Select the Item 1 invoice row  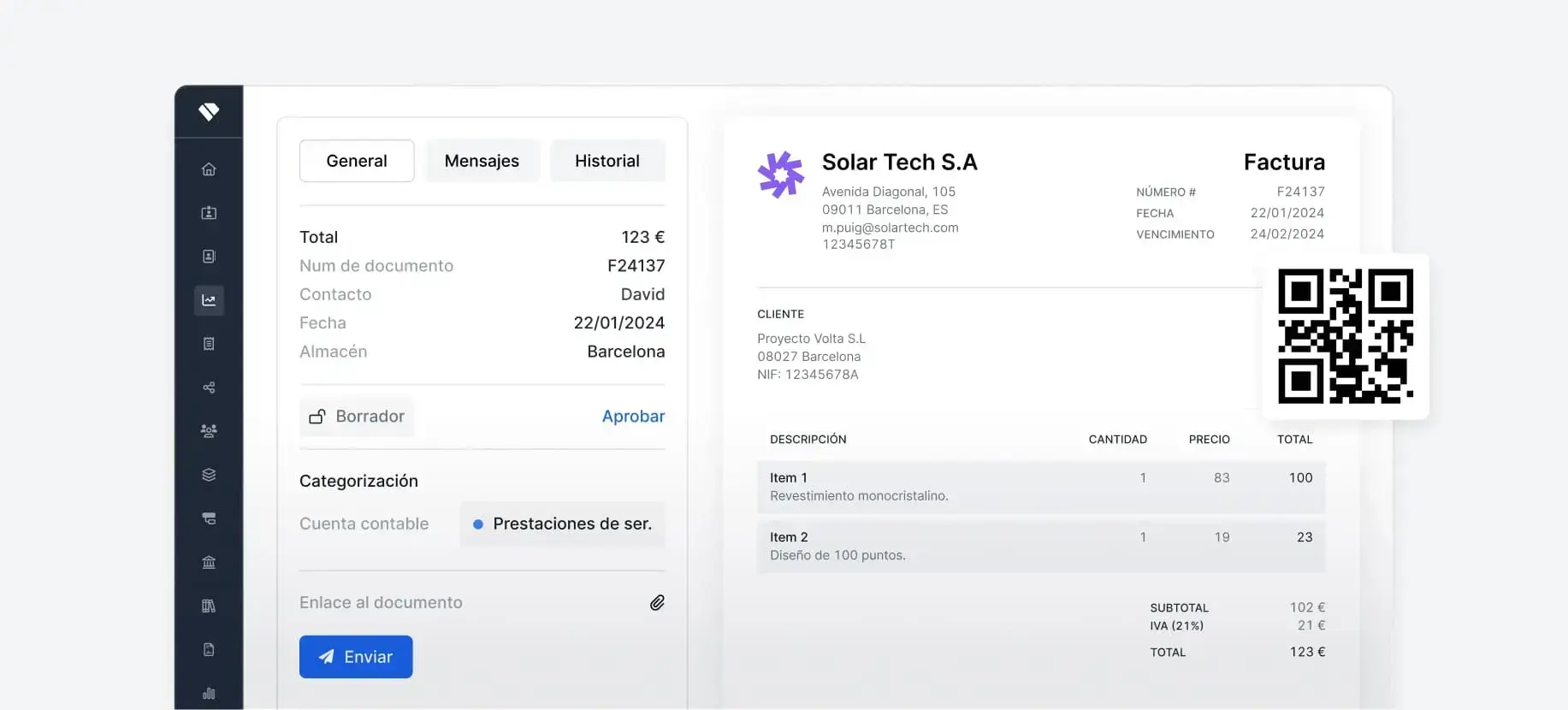(x=1041, y=488)
